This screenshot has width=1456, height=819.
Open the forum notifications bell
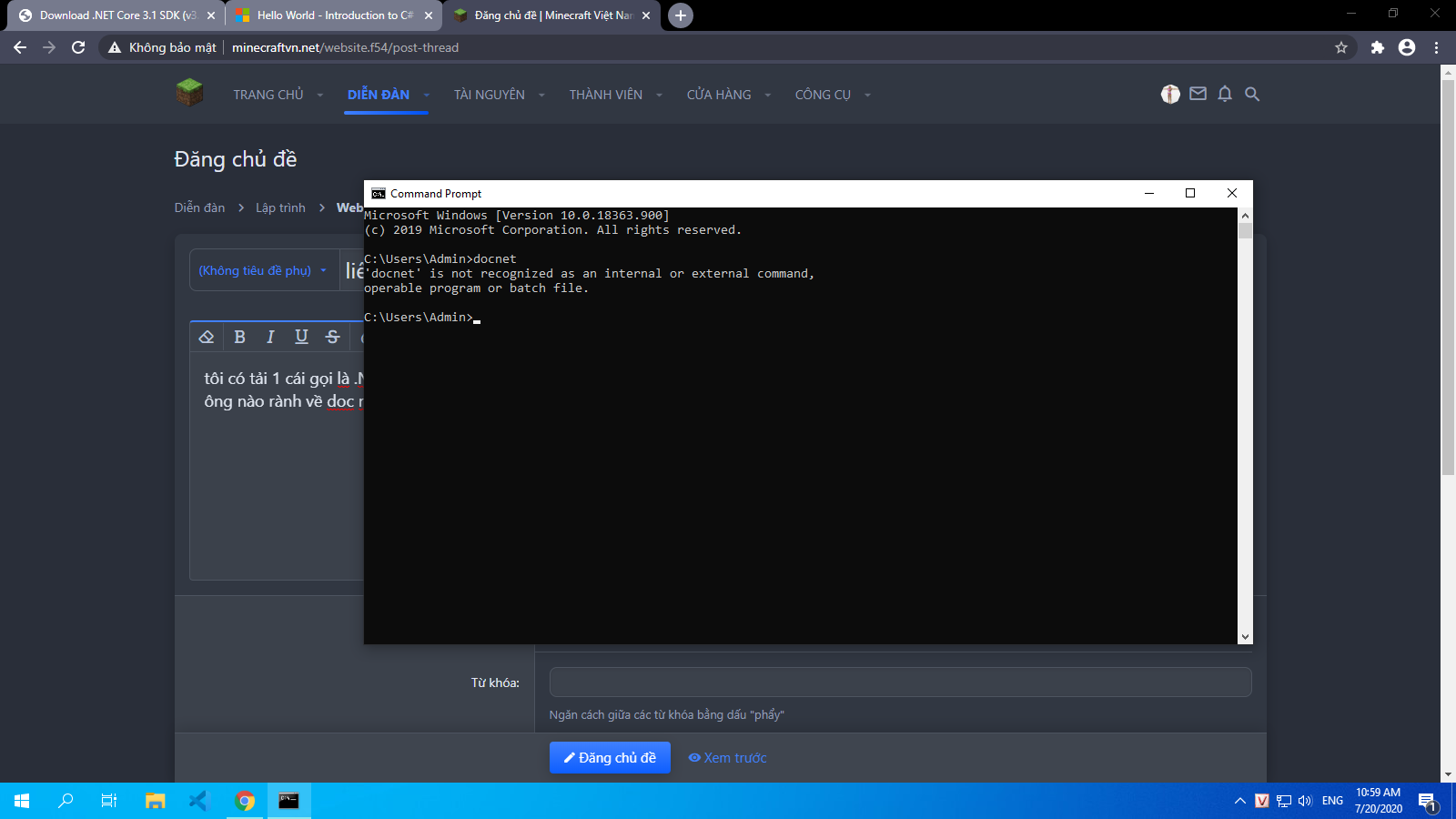(1225, 94)
